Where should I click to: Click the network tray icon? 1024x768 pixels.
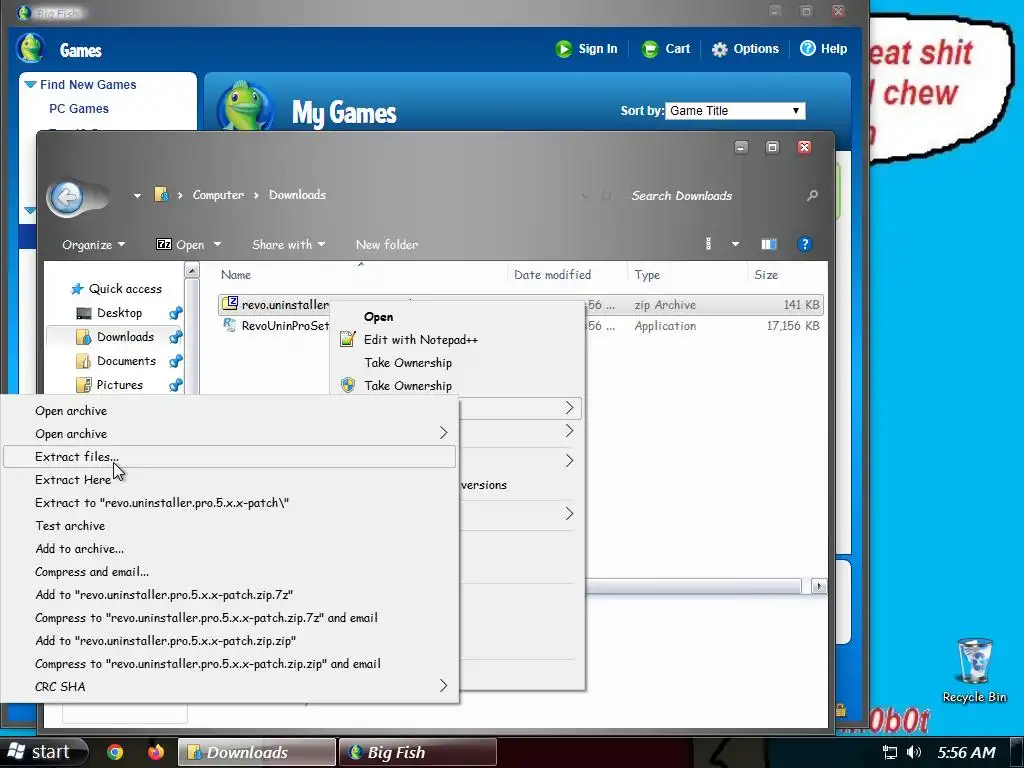coord(889,752)
